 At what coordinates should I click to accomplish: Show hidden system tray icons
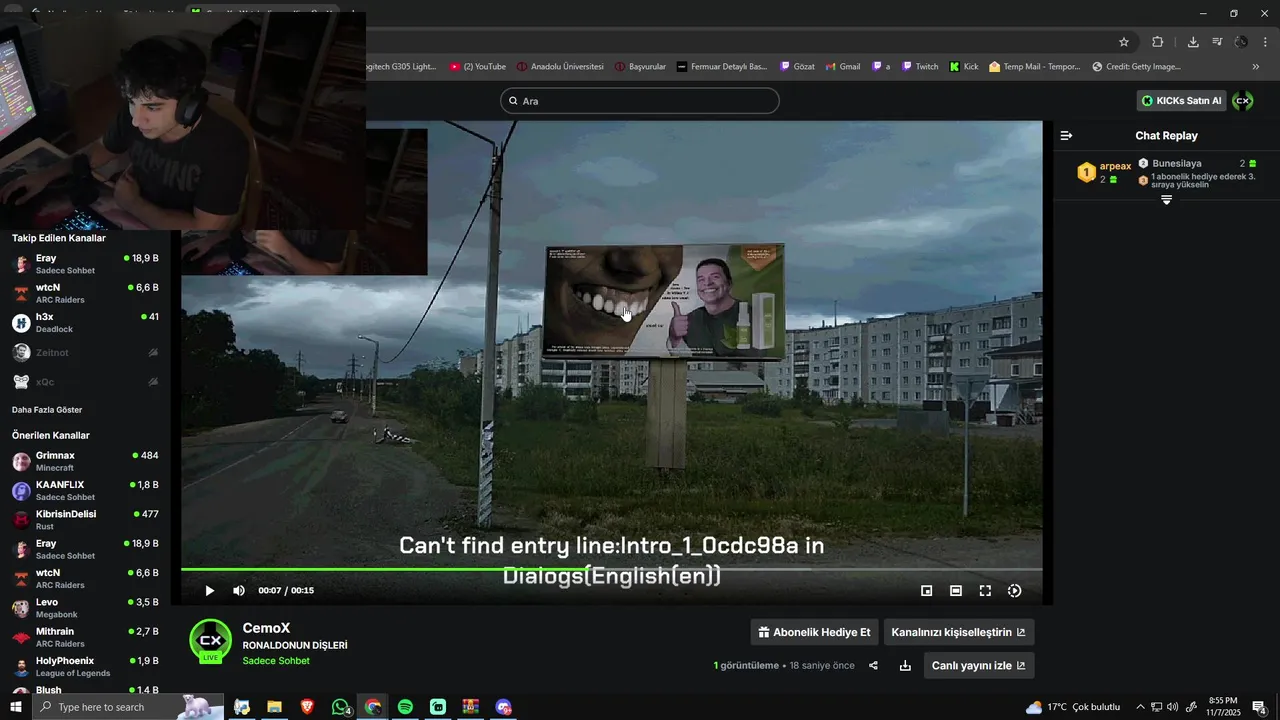[x=1140, y=707]
